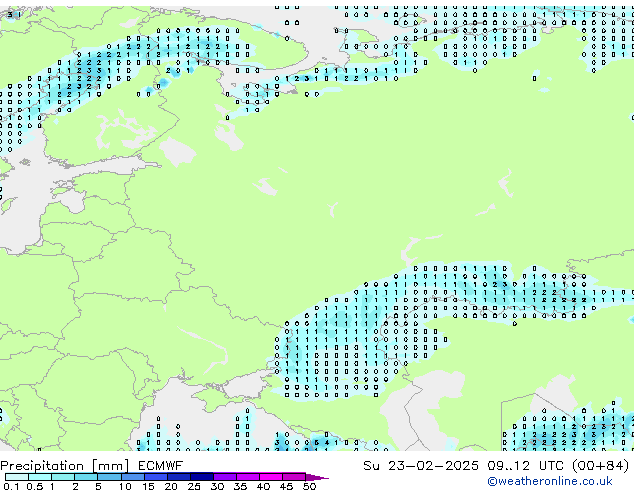Click the 1–2 mm legend color box

coord(63,477)
